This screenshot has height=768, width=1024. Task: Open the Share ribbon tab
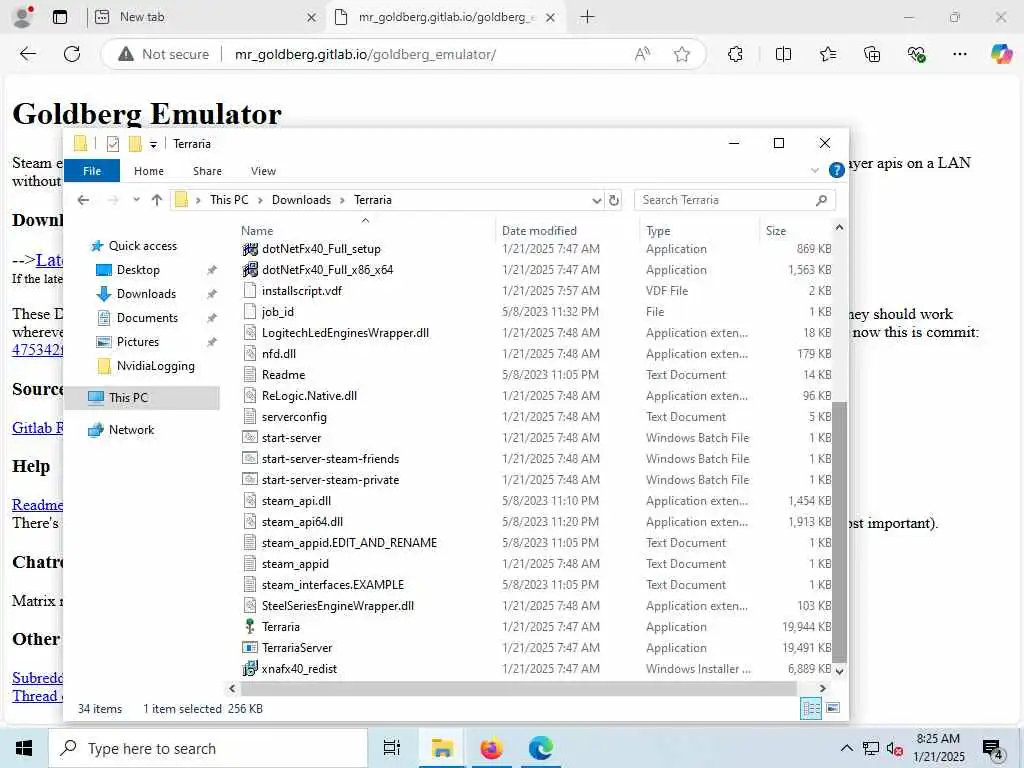point(207,171)
